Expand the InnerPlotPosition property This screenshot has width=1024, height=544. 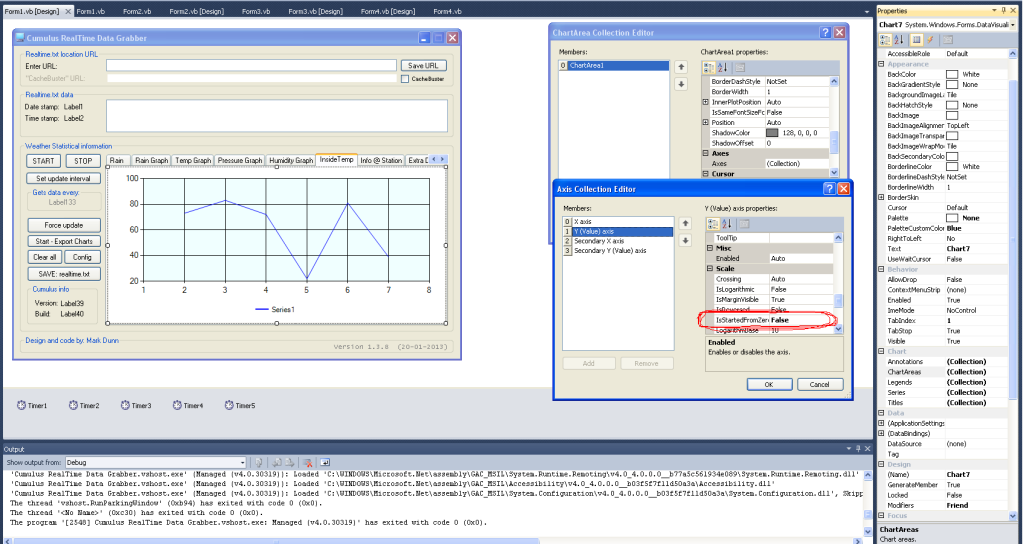click(x=706, y=102)
